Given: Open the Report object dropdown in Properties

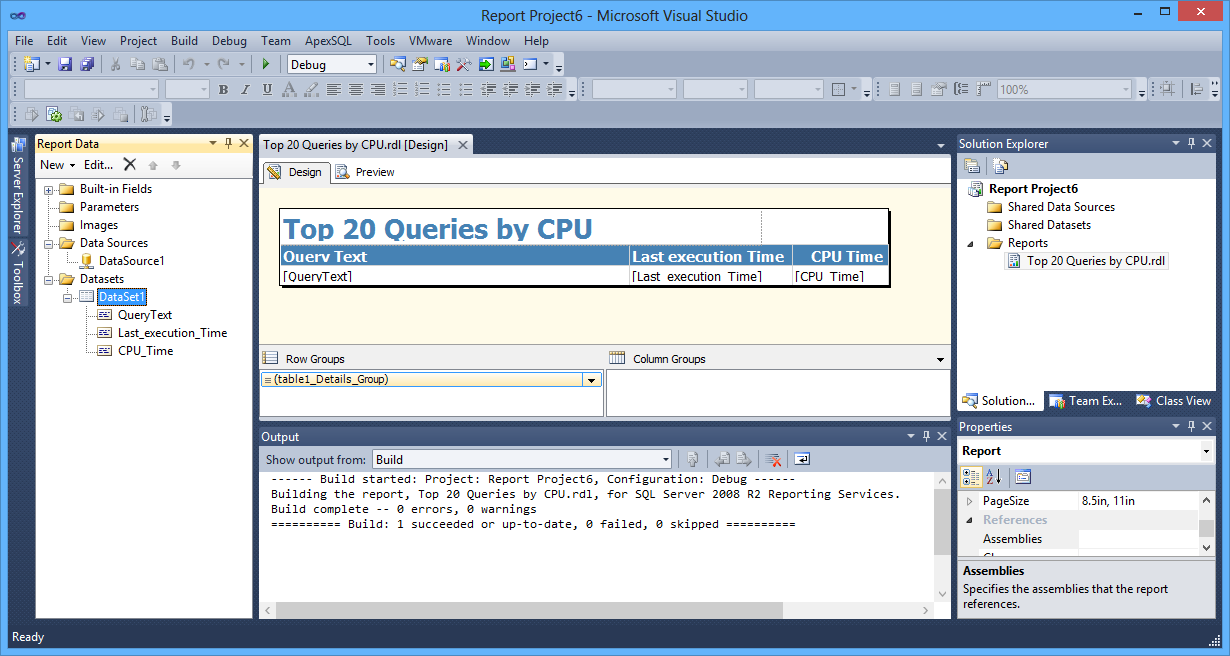Looking at the screenshot, I should tap(1207, 451).
